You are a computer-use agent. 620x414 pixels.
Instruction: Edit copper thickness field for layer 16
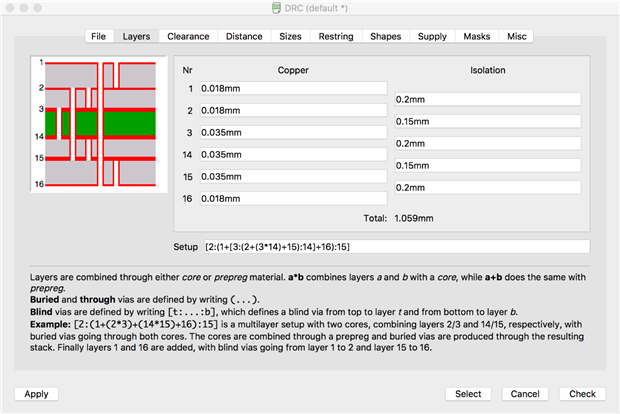[293, 198]
